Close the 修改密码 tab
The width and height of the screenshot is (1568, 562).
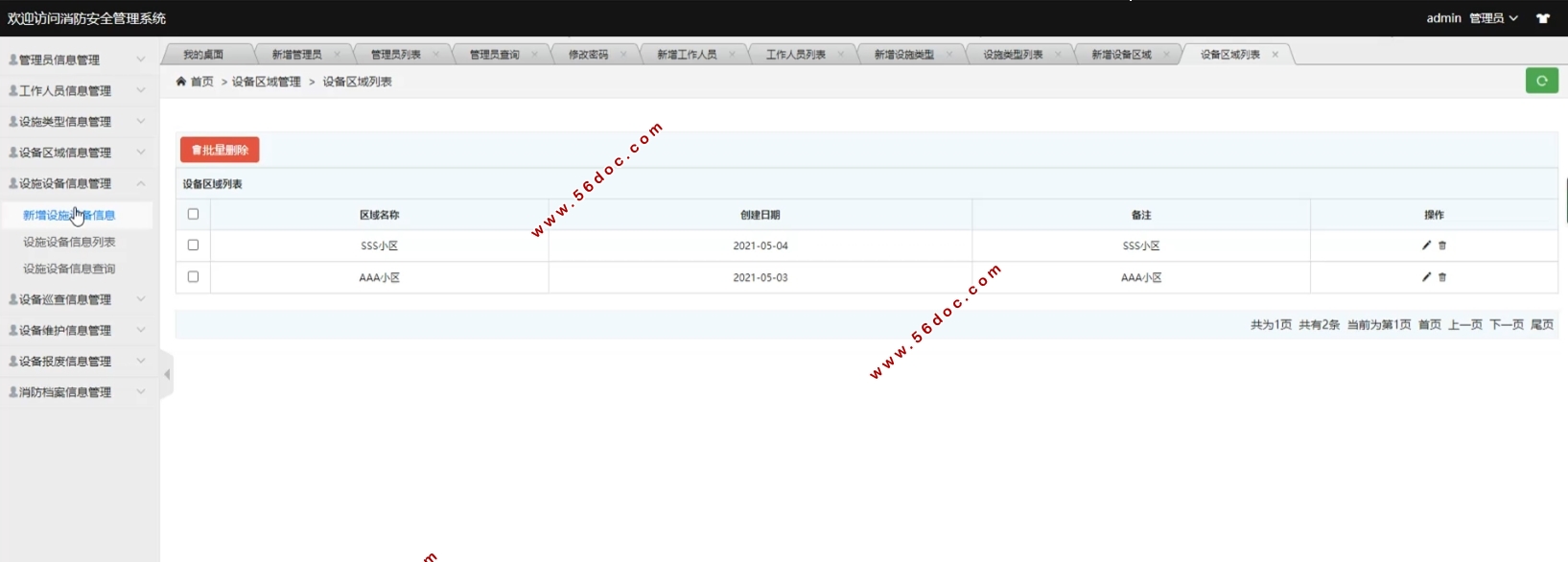[623, 55]
